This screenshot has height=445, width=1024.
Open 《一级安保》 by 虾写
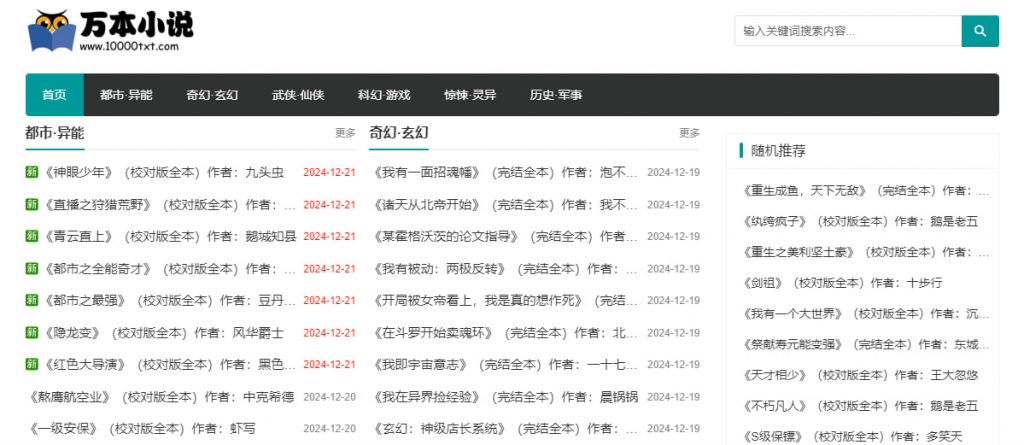[x=140, y=429]
